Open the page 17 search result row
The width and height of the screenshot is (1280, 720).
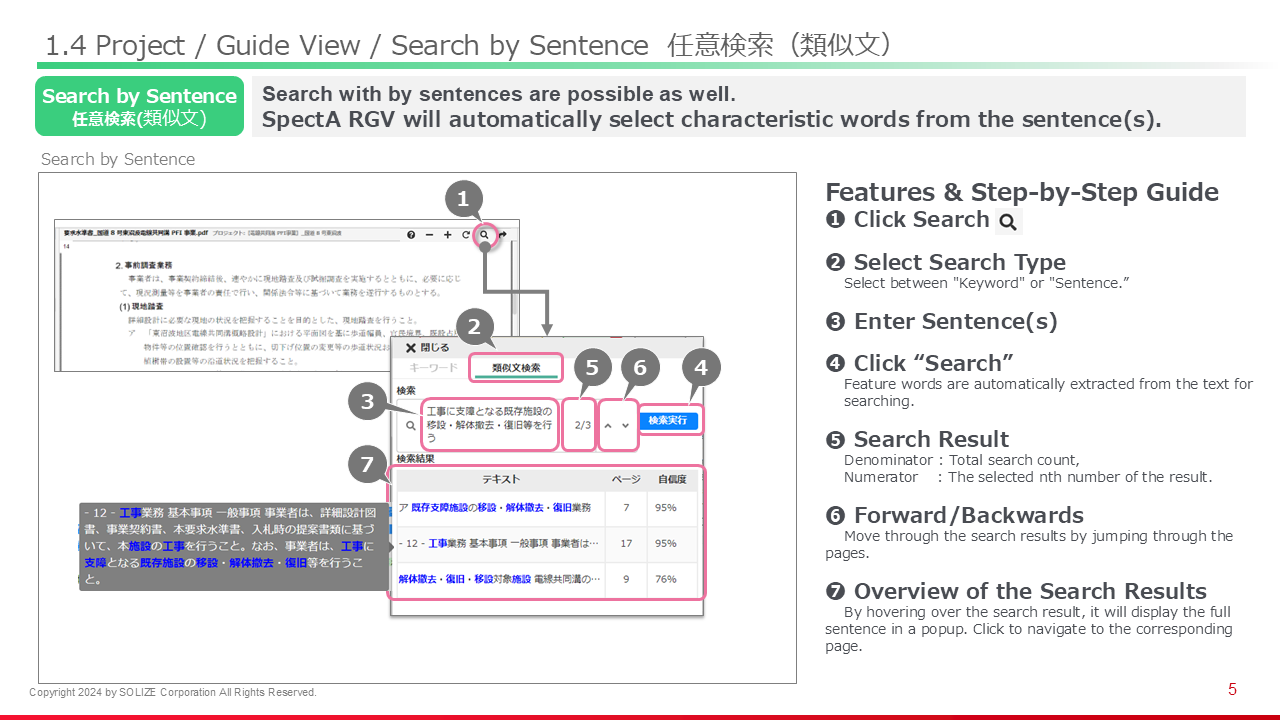[x=548, y=544]
